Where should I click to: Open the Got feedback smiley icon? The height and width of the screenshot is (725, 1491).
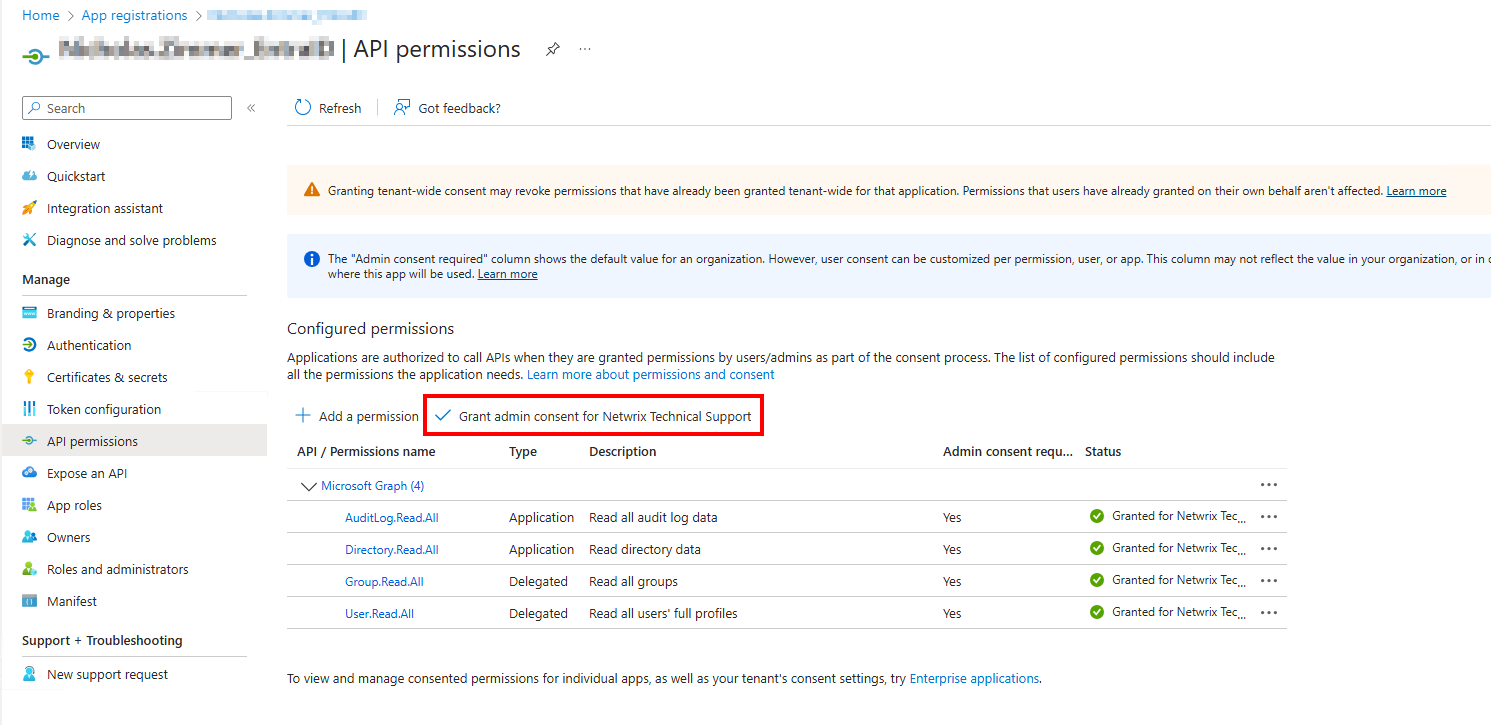click(401, 107)
